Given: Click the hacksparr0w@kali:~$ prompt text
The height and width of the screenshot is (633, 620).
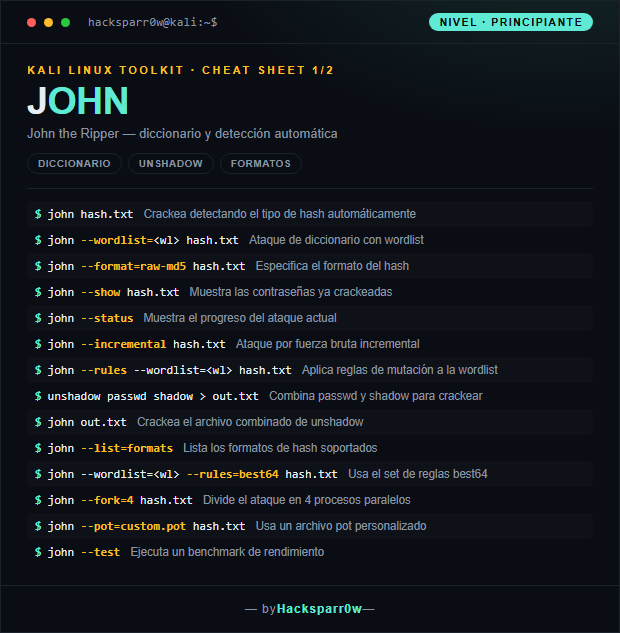Looking at the screenshot, I should [153, 22].
